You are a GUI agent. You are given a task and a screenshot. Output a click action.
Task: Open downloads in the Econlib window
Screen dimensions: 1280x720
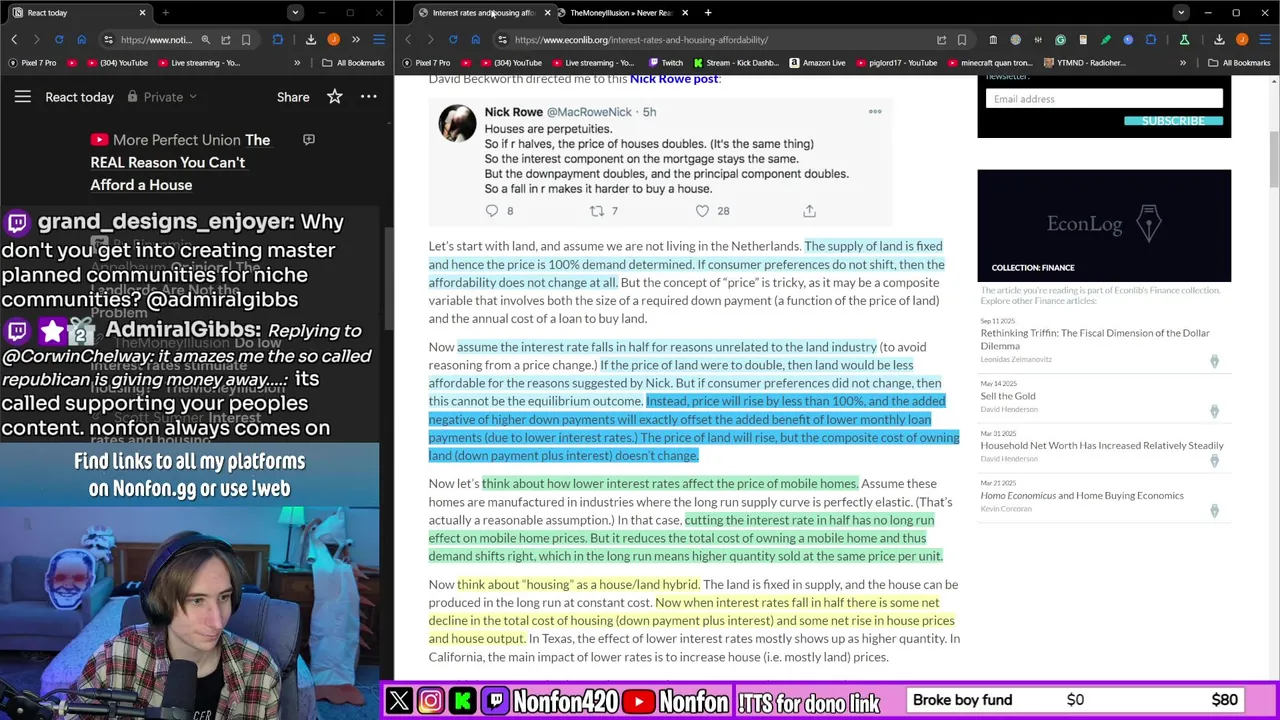1219,40
